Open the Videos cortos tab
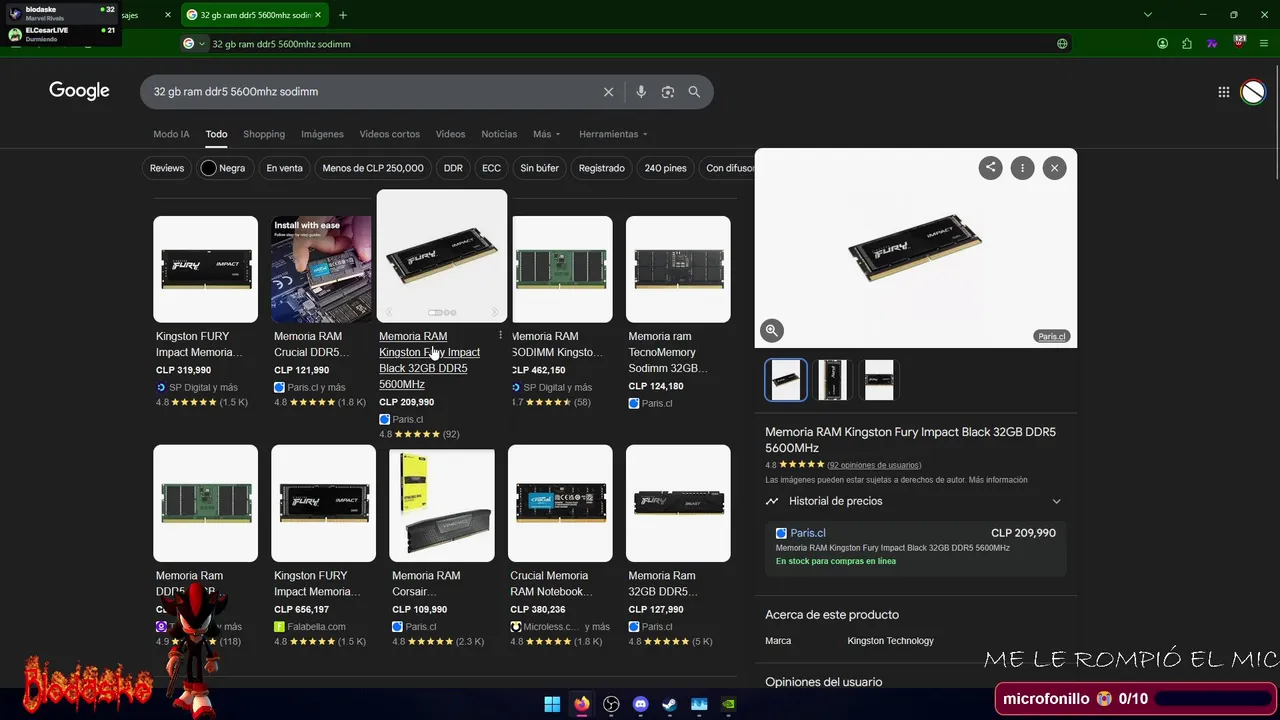The height and width of the screenshot is (720, 1280). pos(389,134)
